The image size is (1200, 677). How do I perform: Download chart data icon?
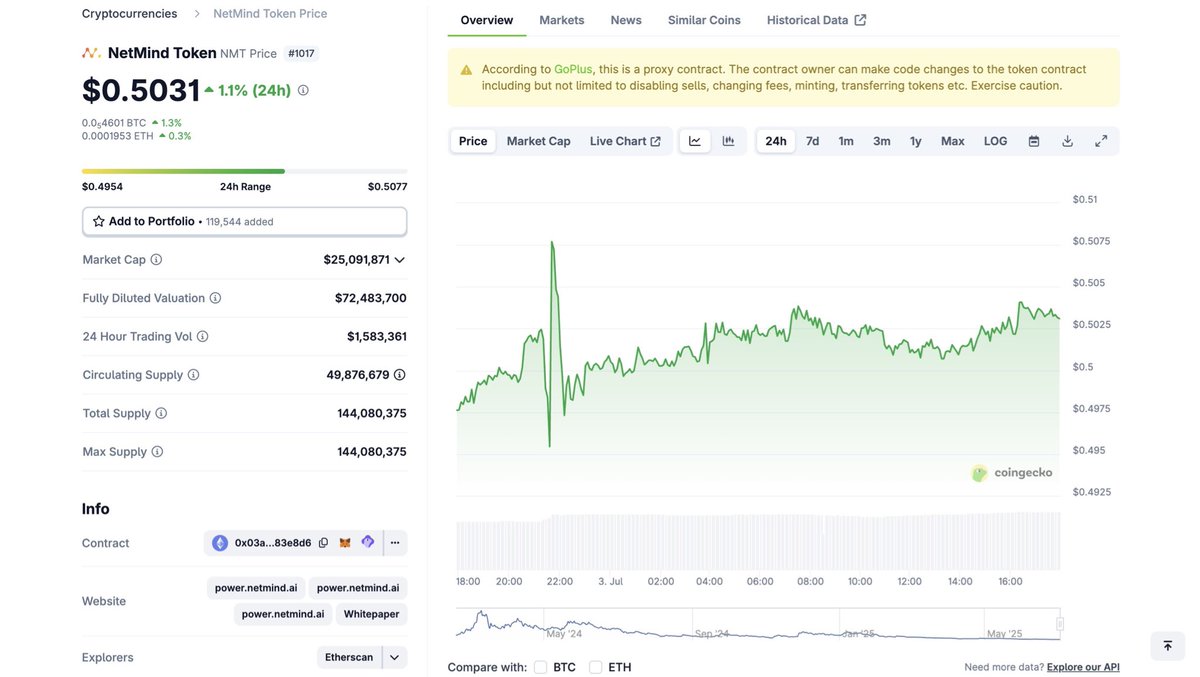coord(1067,141)
